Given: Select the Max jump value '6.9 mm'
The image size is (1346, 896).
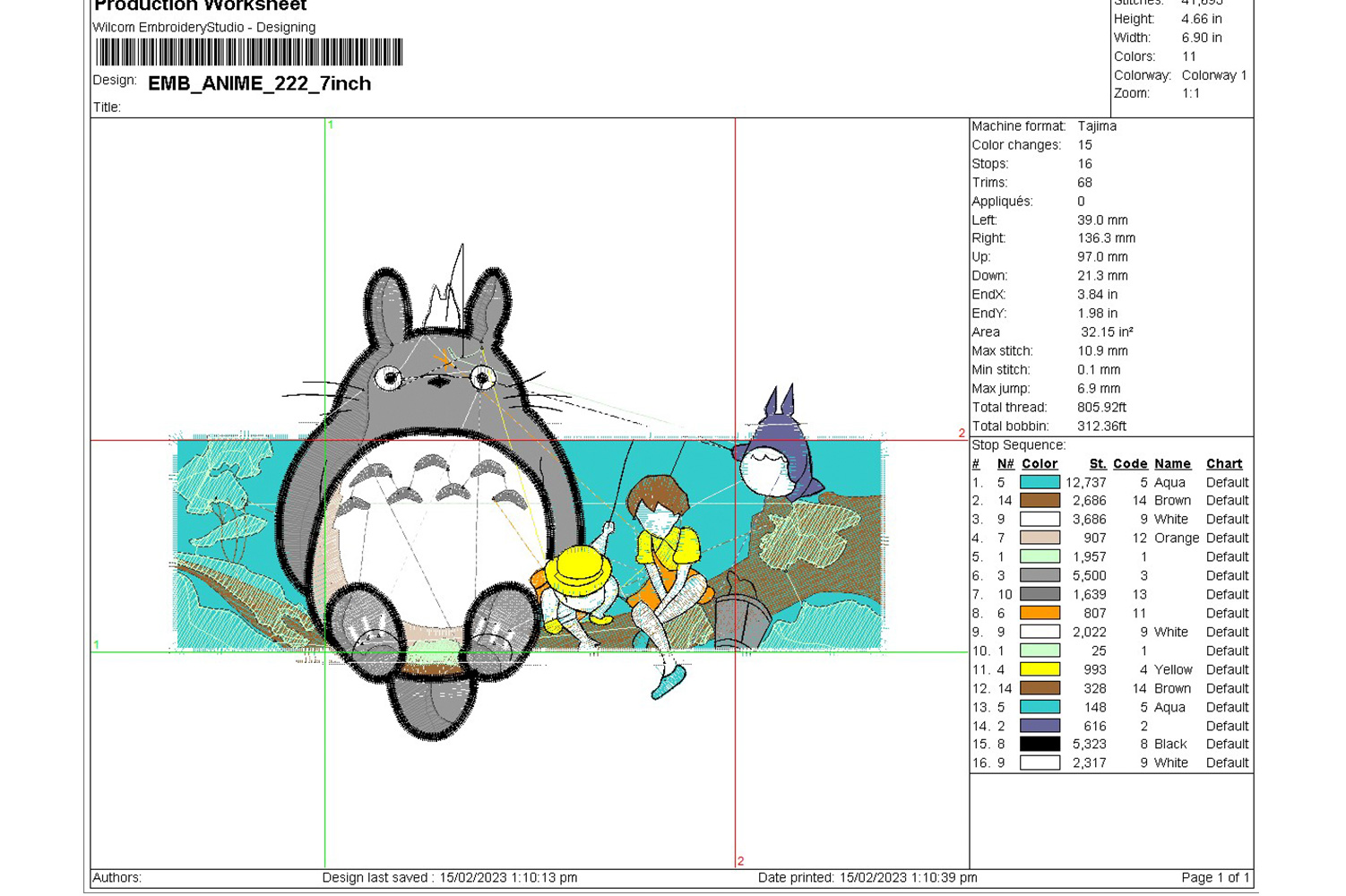Looking at the screenshot, I should [x=1099, y=389].
